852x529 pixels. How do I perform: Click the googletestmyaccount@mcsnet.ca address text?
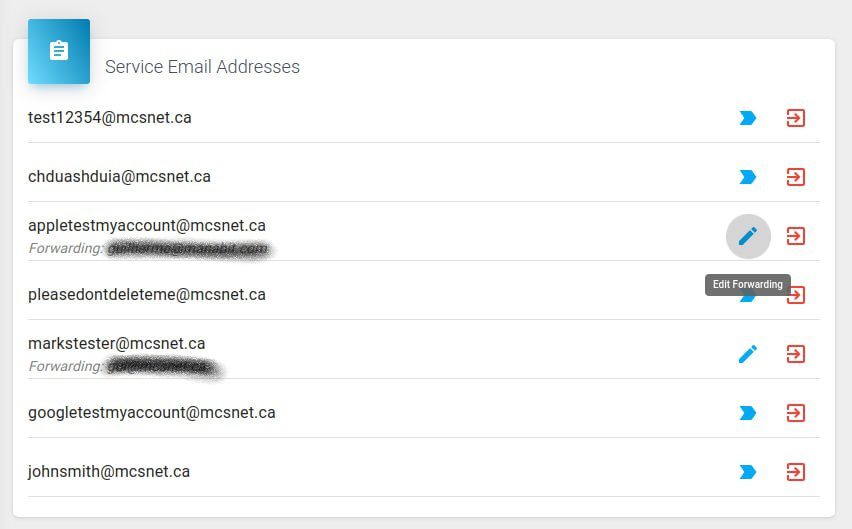coord(151,413)
